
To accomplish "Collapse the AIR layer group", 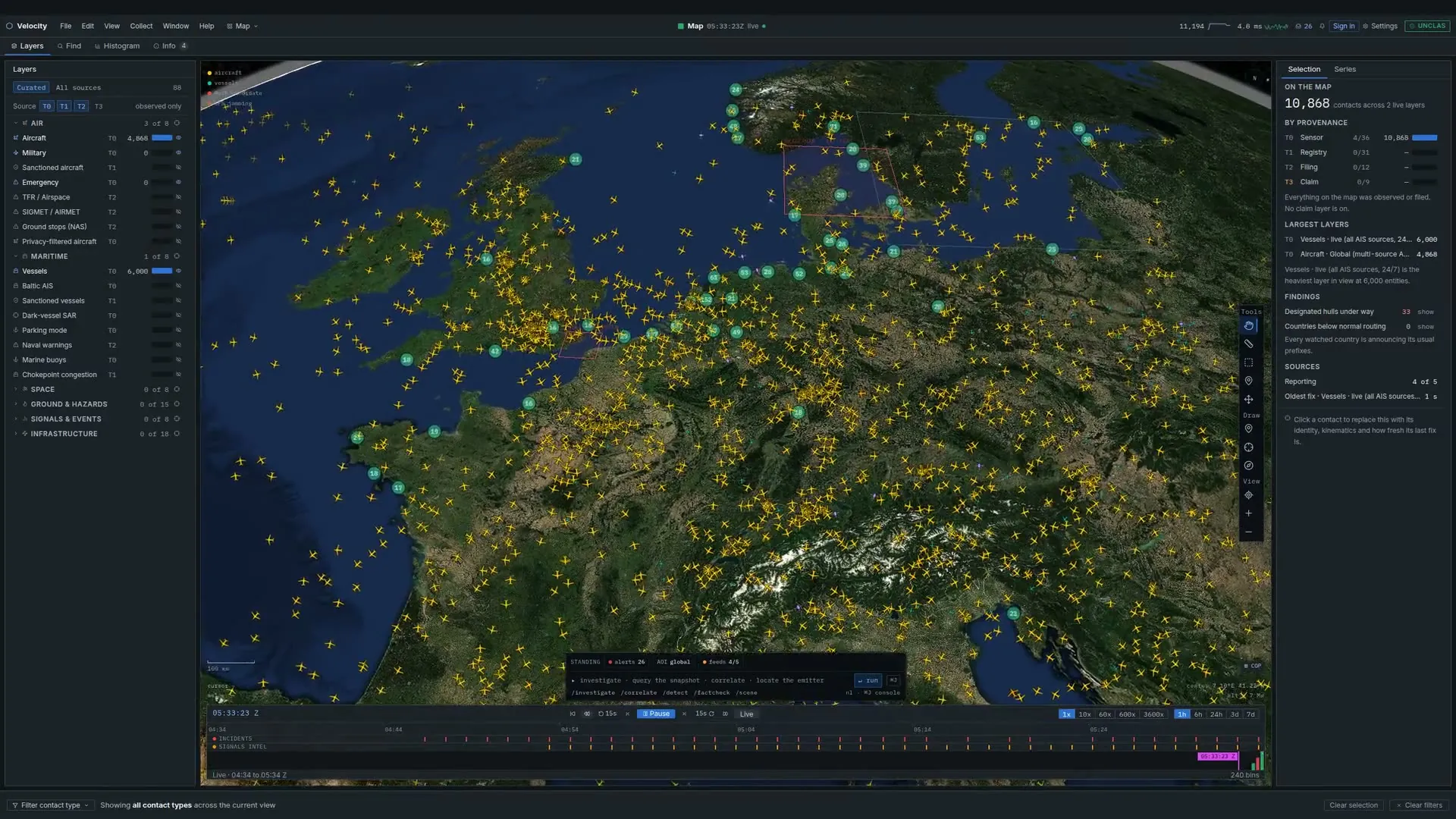I will (15, 123).
